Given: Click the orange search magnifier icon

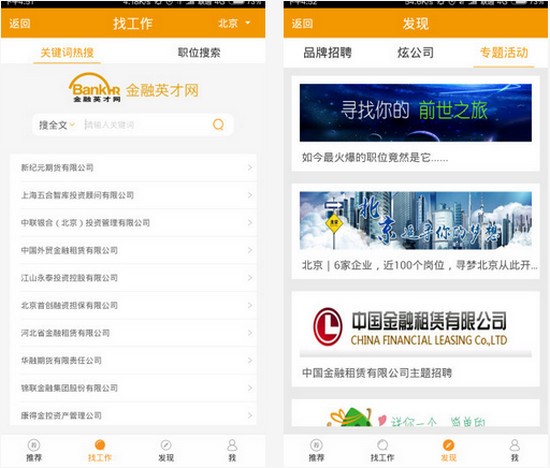Looking at the screenshot, I should click(x=218, y=125).
